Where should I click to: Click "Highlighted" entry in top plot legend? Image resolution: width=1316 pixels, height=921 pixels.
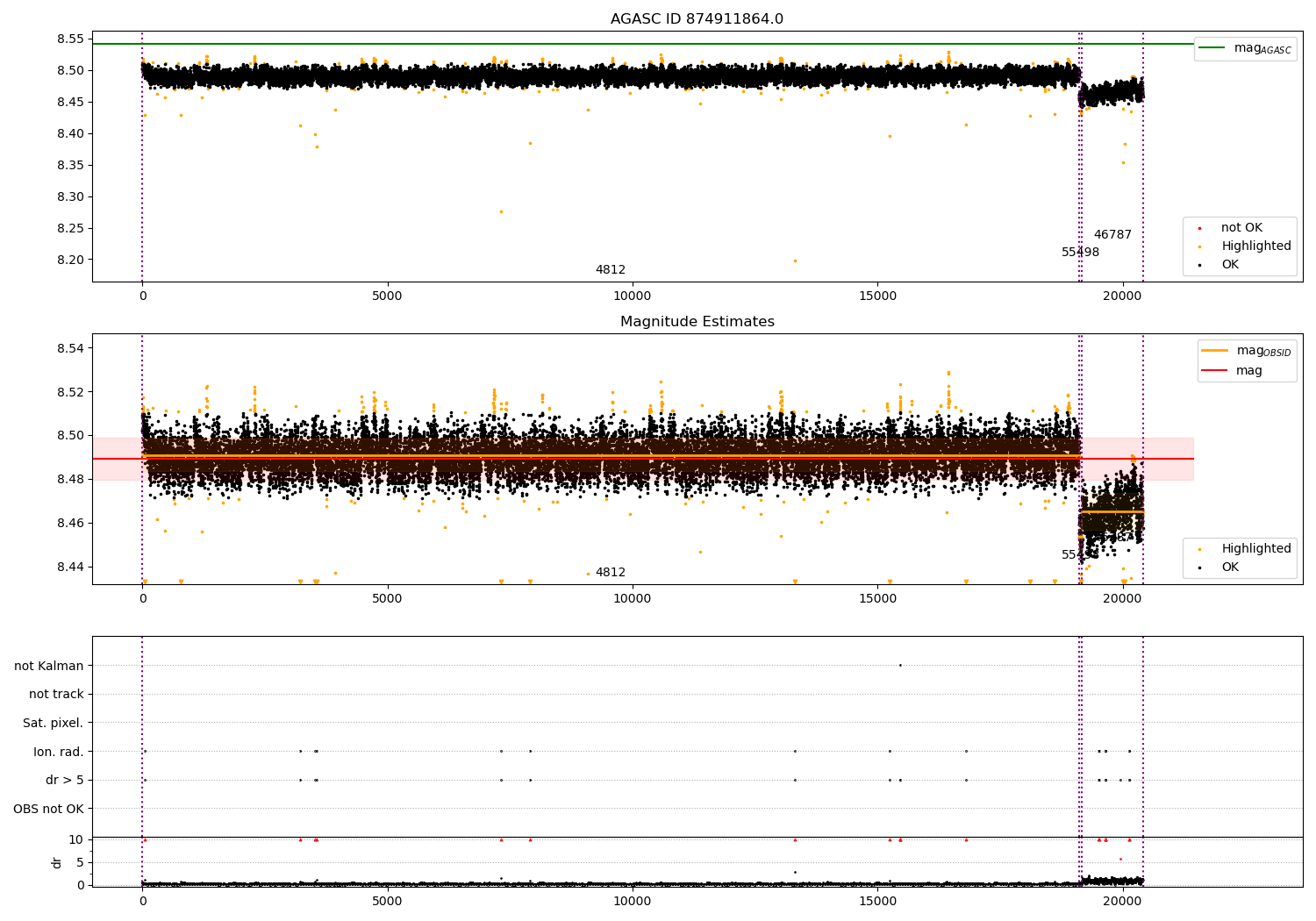coord(1255,246)
